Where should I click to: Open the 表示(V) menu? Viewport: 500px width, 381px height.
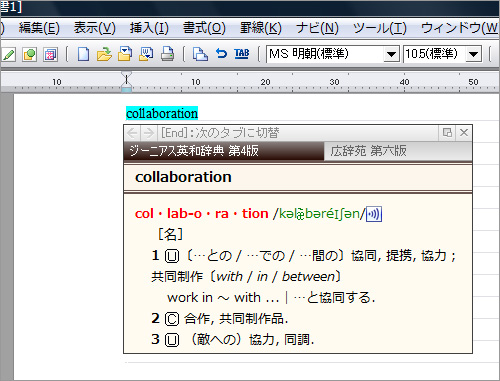(x=95, y=28)
